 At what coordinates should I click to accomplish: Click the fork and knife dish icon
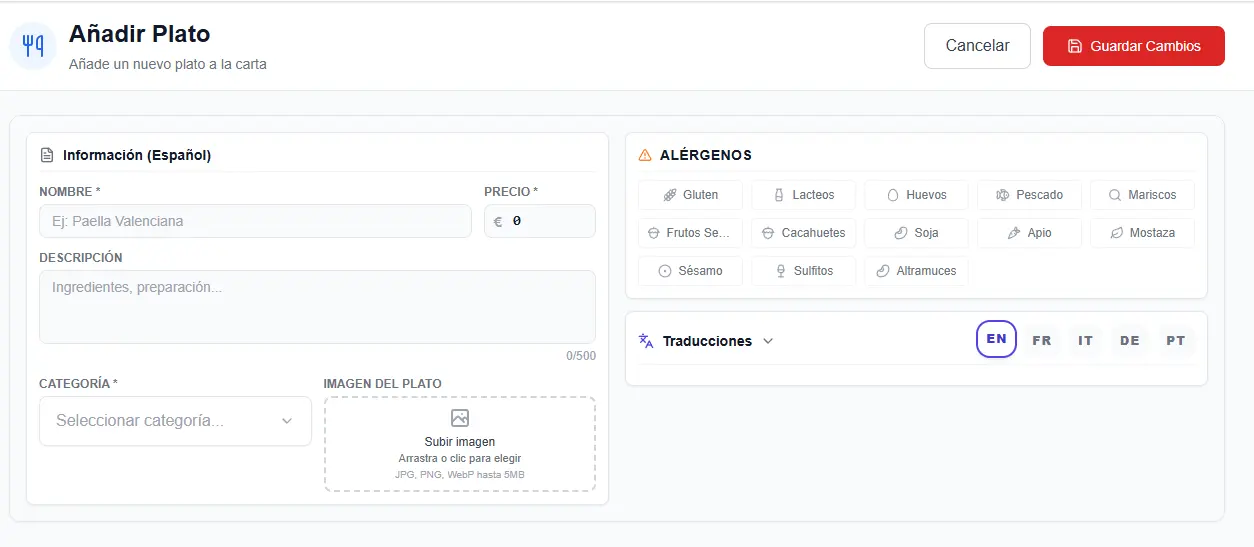click(33, 46)
